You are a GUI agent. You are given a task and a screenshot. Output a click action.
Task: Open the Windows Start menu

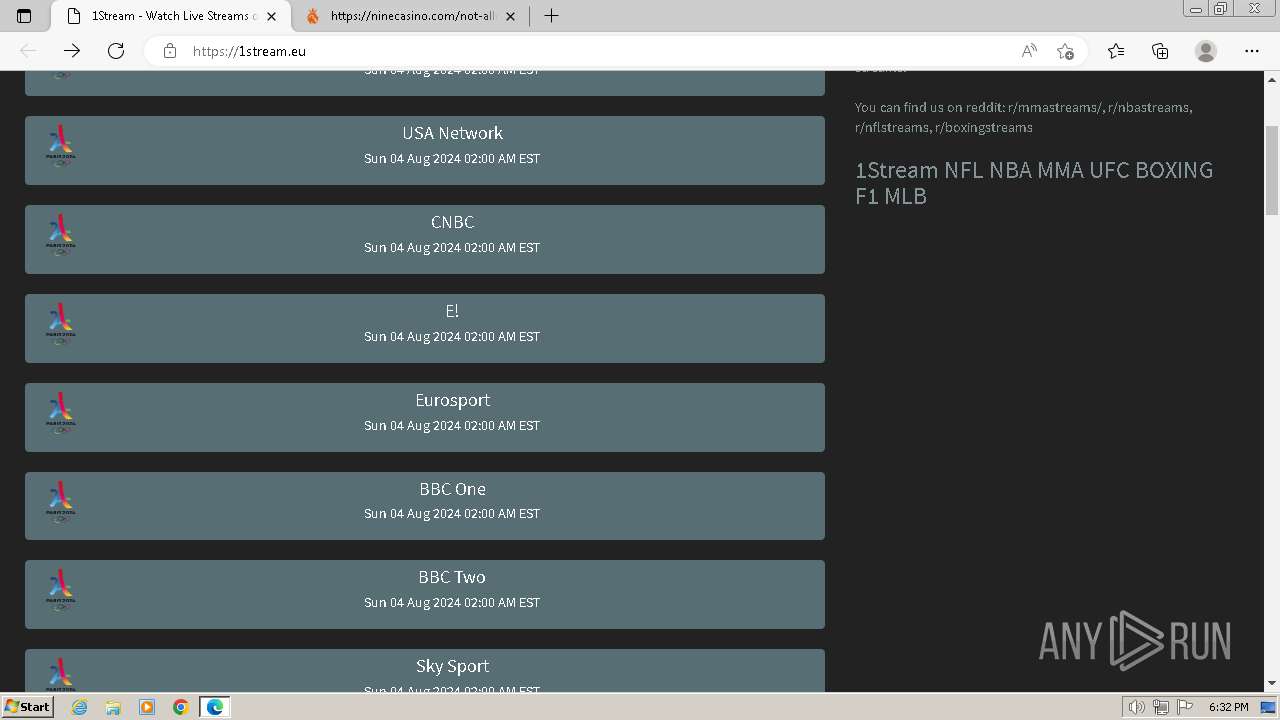(x=27, y=707)
